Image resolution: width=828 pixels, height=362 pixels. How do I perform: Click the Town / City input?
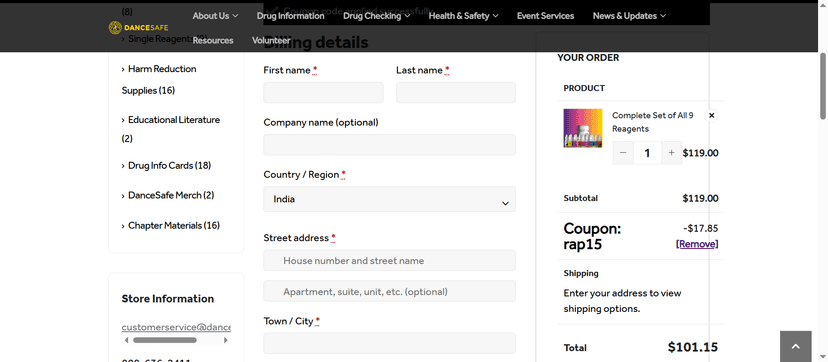coord(389,342)
